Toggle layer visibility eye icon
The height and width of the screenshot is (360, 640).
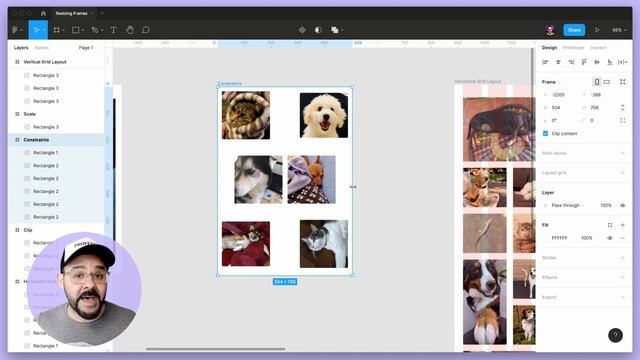[622, 205]
